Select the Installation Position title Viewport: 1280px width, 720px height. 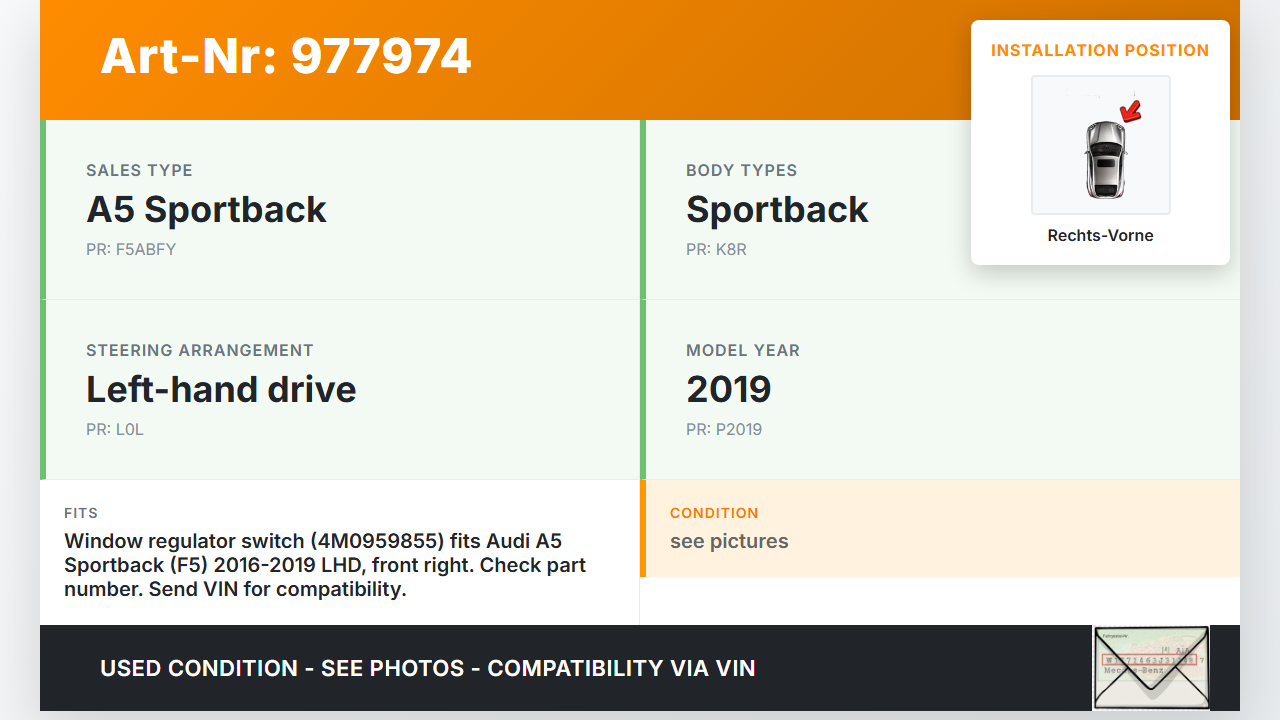pyautogui.click(x=1100, y=50)
